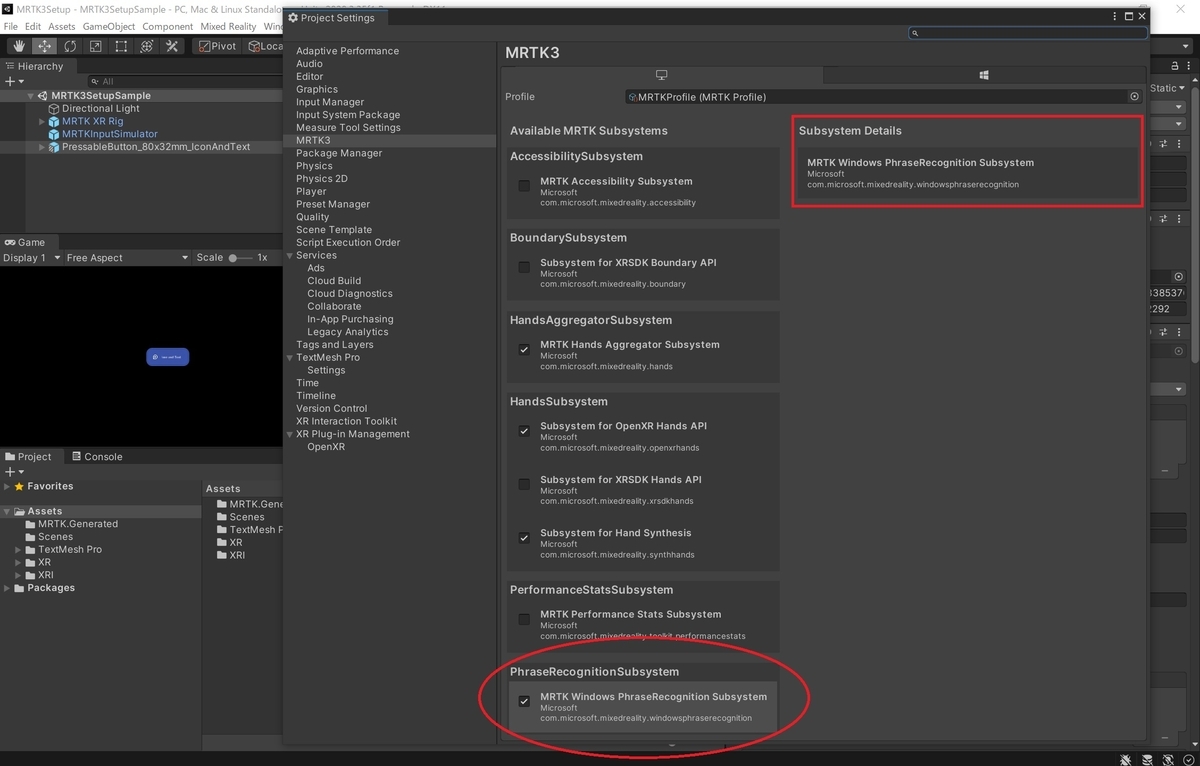
Task: Select the Rotate tool
Action: pyautogui.click(x=70, y=46)
